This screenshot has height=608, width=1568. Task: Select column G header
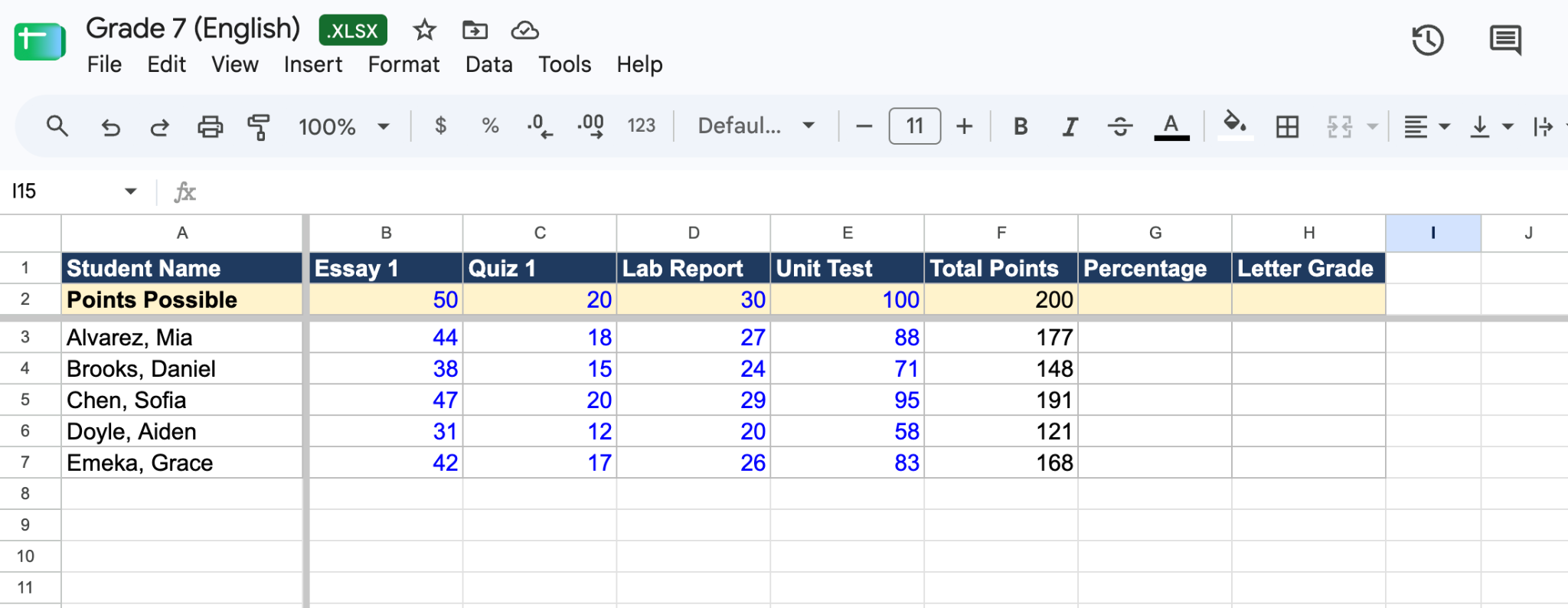click(1155, 233)
